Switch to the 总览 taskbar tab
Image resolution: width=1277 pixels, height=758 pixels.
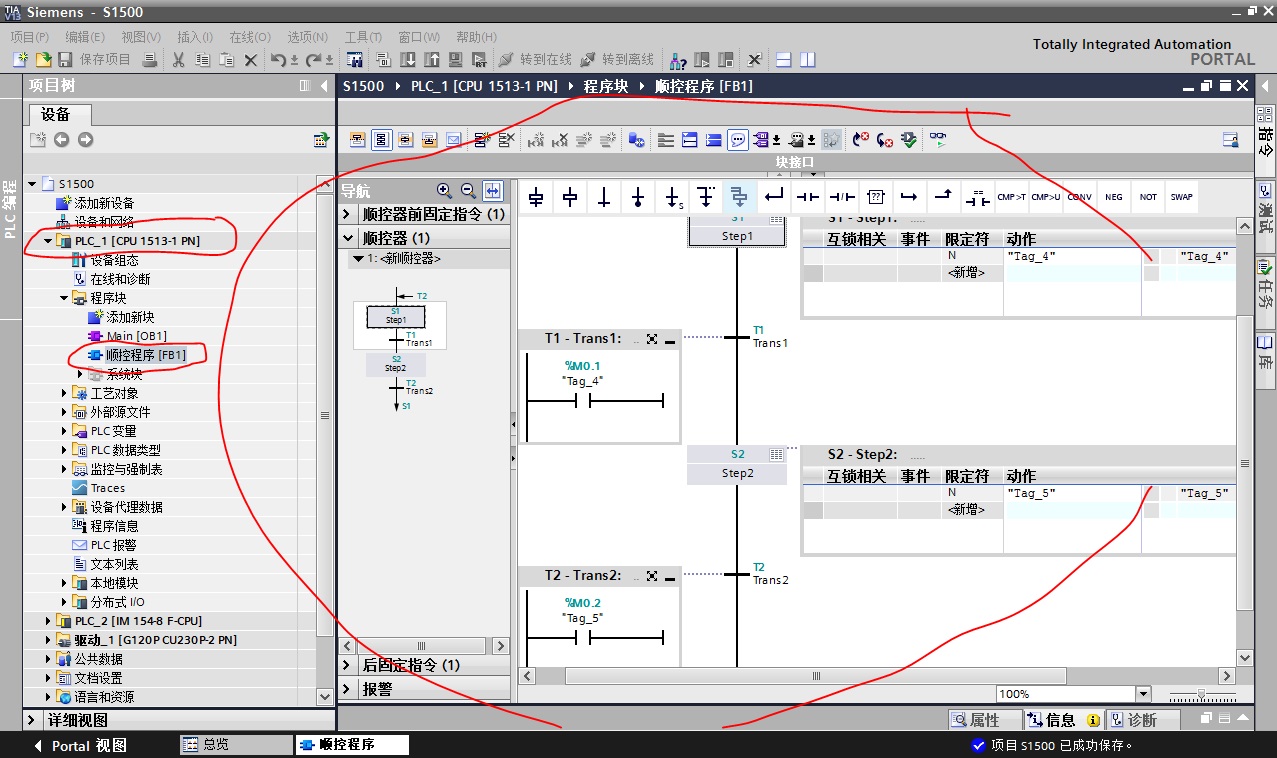tap(236, 745)
